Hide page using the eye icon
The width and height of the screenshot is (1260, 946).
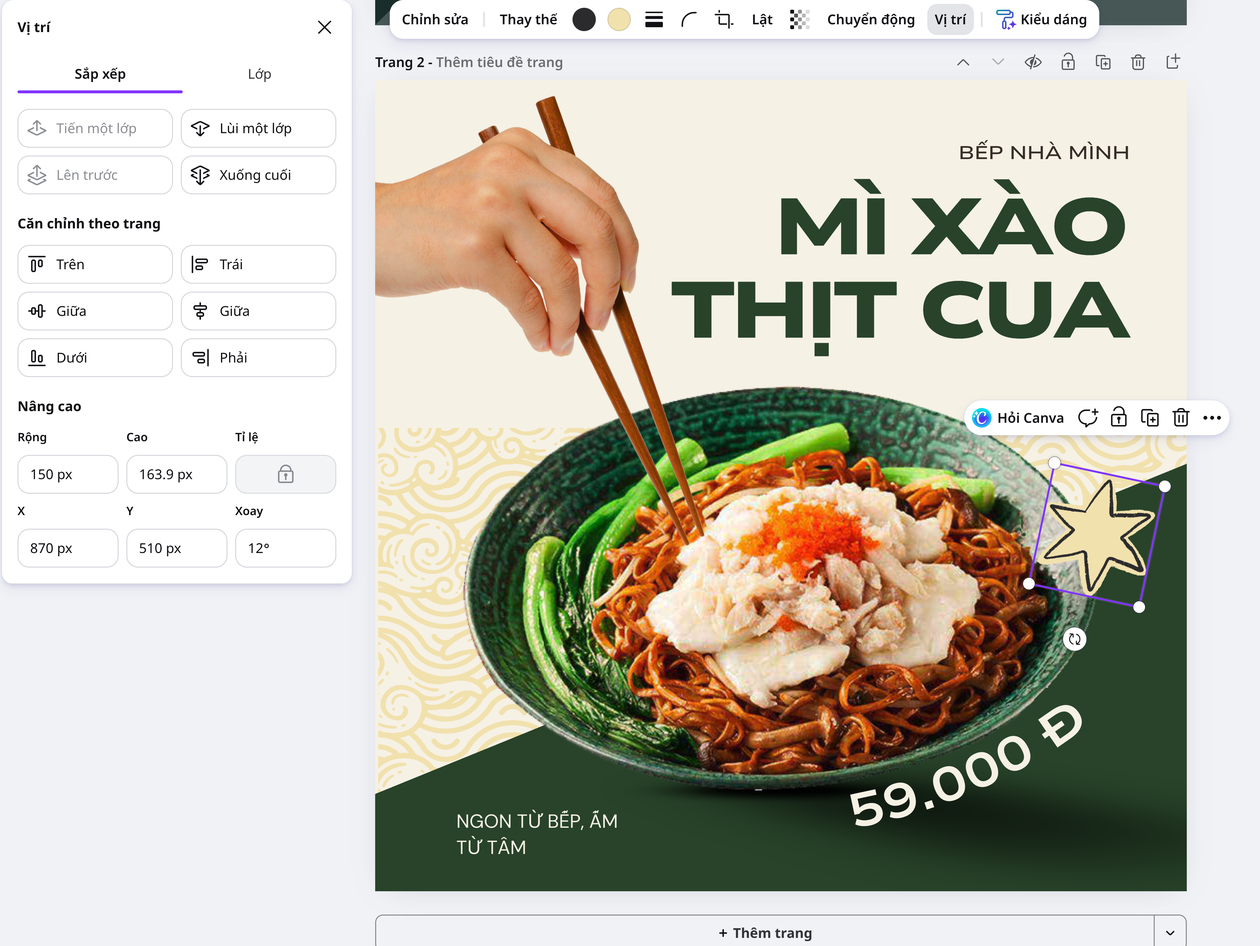point(1033,62)
